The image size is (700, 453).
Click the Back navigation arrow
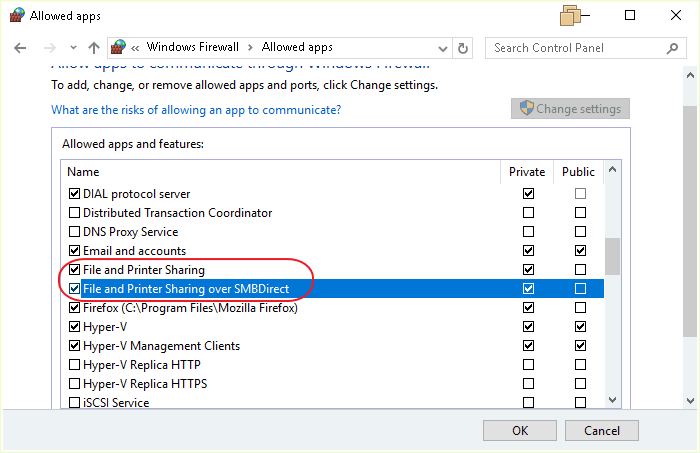tap(21, 48)
